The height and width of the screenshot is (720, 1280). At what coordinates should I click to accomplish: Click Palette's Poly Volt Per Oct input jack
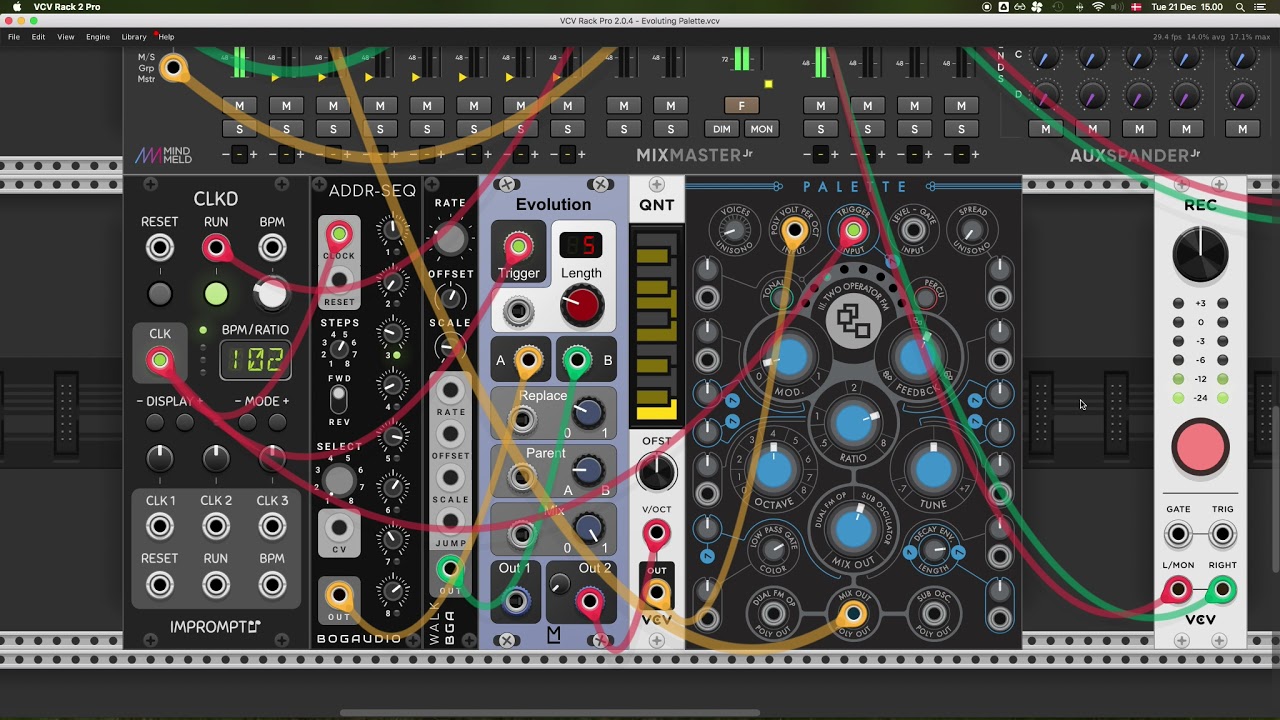pyautogui.click(x=794, y=232)
